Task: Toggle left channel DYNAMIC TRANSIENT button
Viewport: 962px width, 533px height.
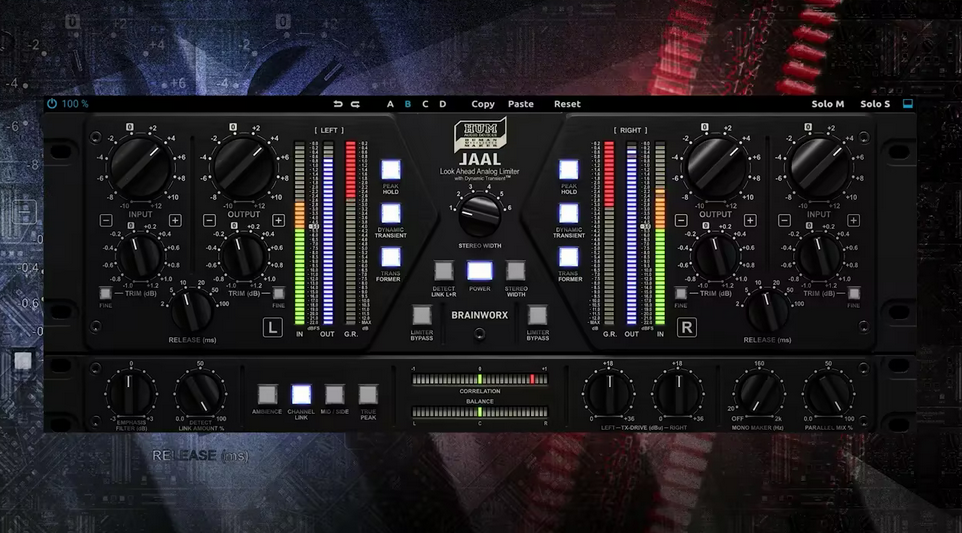Action: pyautogui.click(x=391, y=213)
